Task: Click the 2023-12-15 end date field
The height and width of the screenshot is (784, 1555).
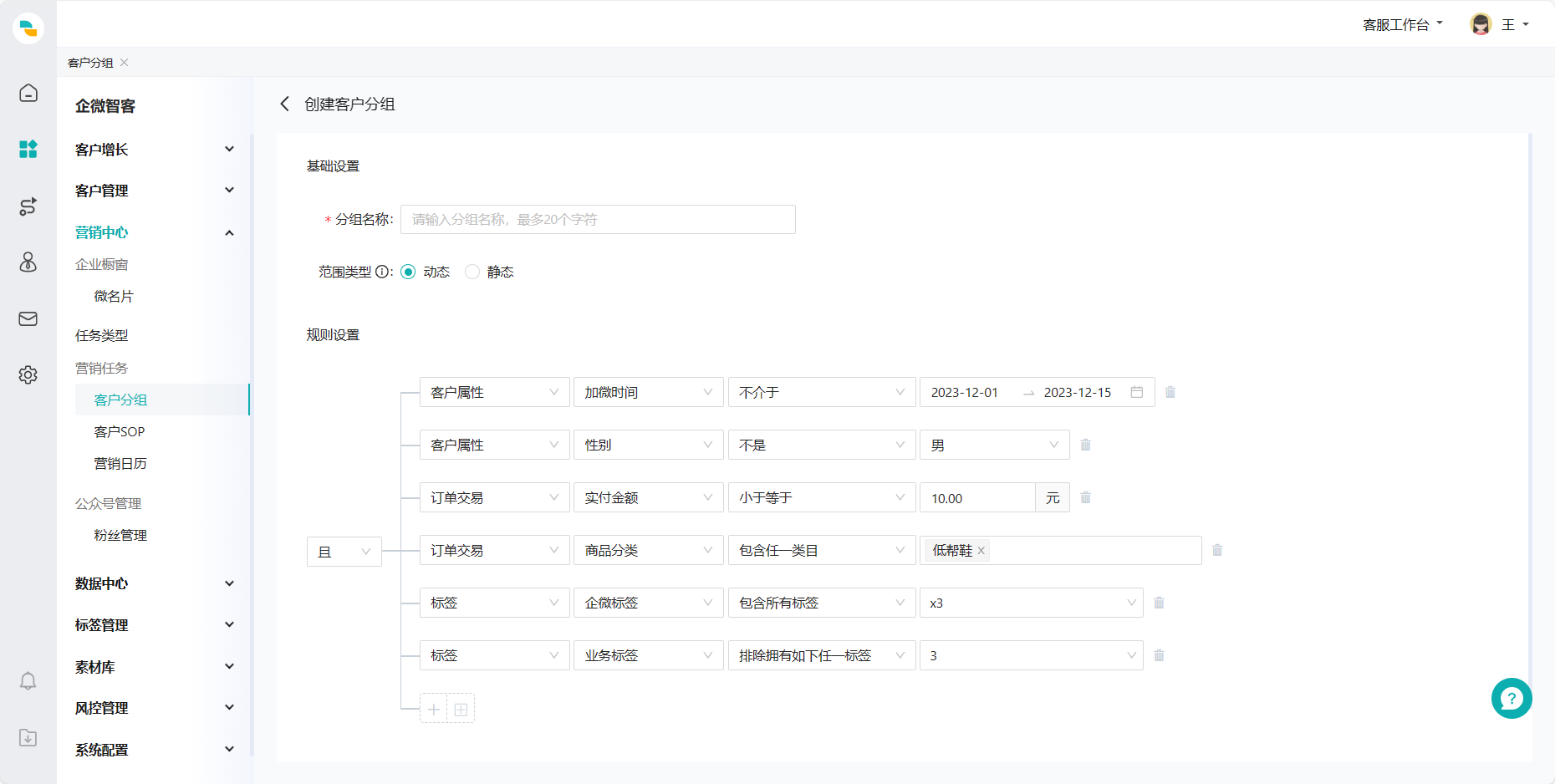Action: [1078, 392]
